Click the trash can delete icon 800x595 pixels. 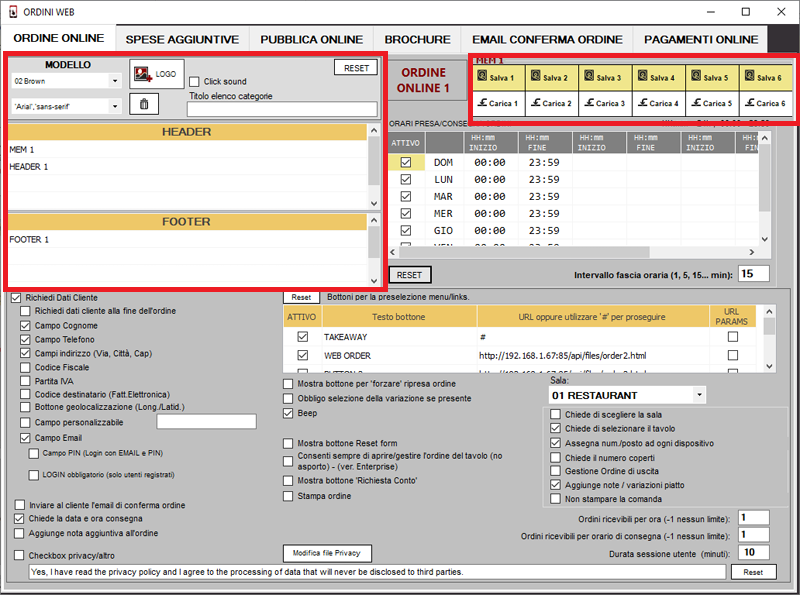[143, 104]
